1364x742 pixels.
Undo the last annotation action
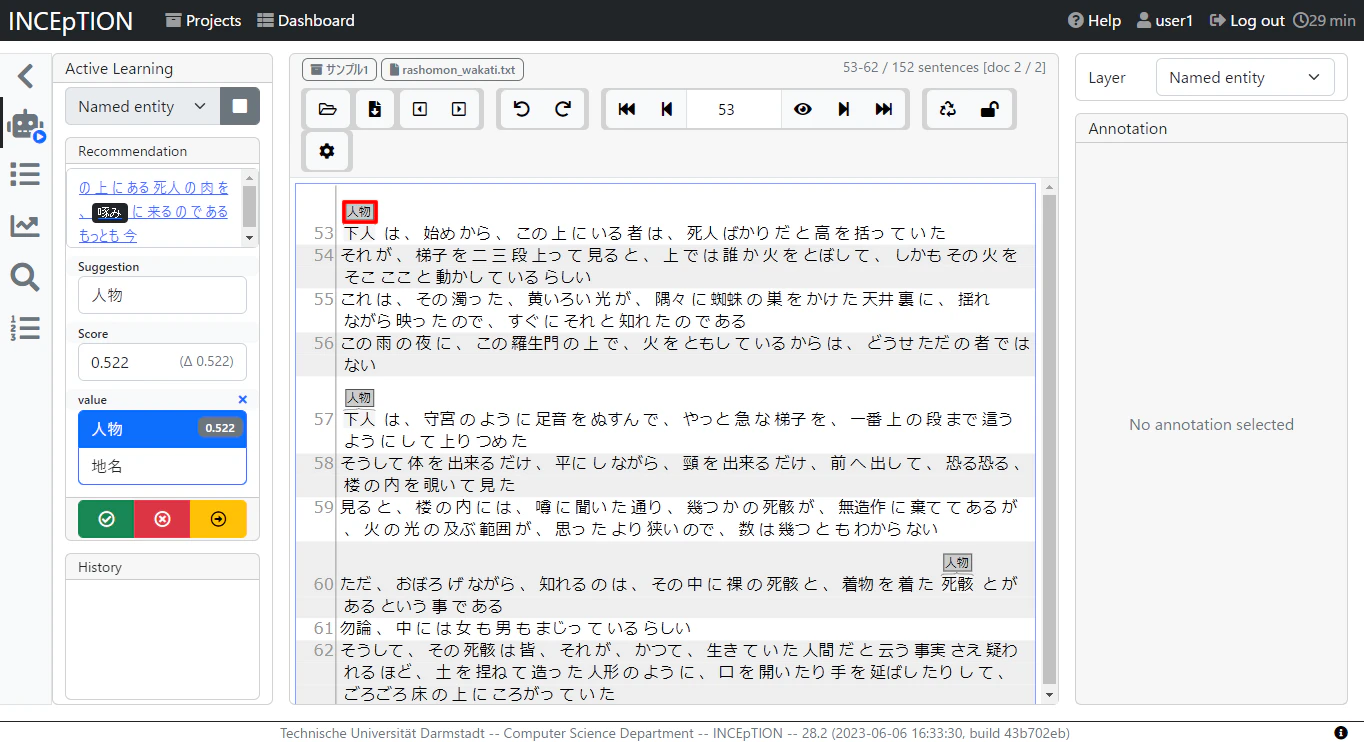click(521, 109)
